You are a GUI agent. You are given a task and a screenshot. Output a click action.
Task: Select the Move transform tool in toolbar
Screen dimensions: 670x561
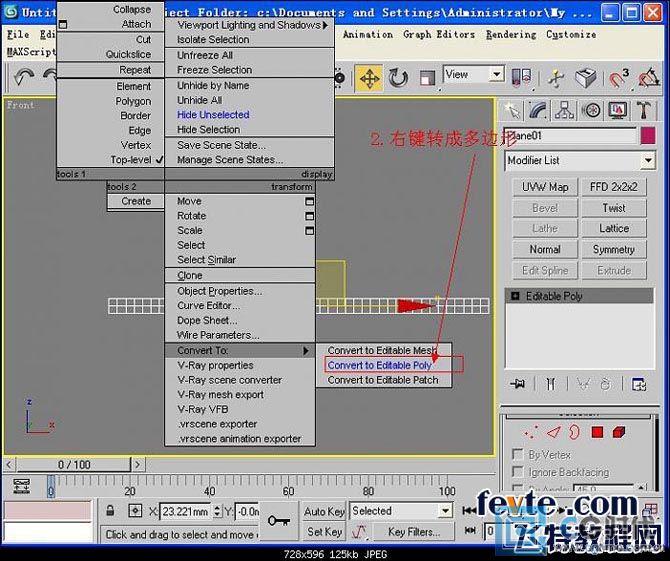(x=369, y=79)
